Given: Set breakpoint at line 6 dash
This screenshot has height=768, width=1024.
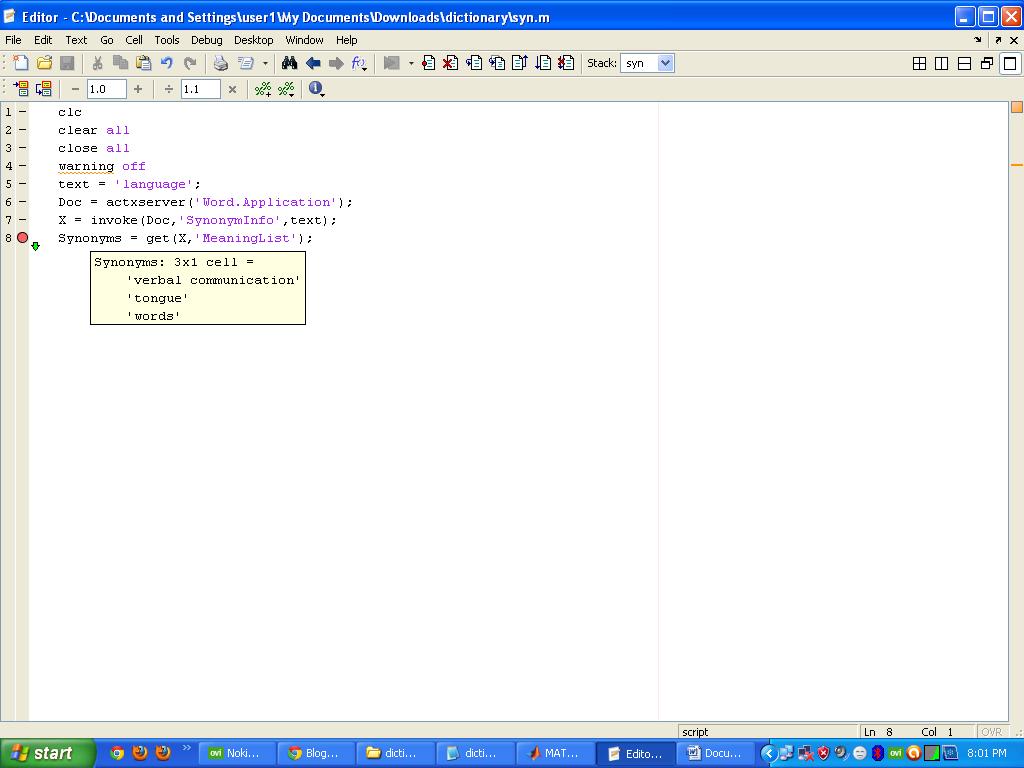Looking at the screenshot, I should (23, 202).
